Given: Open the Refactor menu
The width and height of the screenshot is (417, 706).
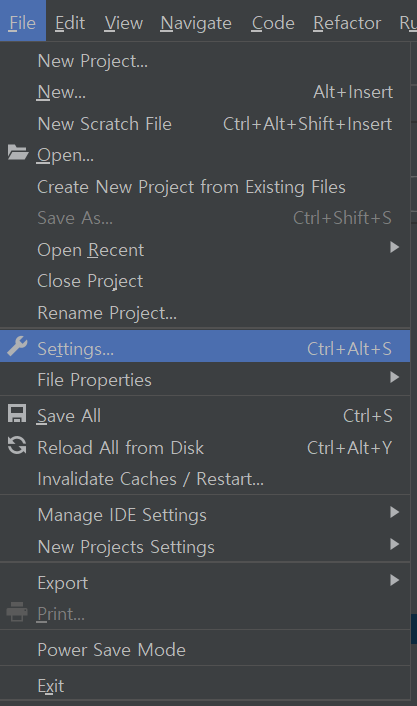Looking at the screenshot, I should tap(347, 23).
